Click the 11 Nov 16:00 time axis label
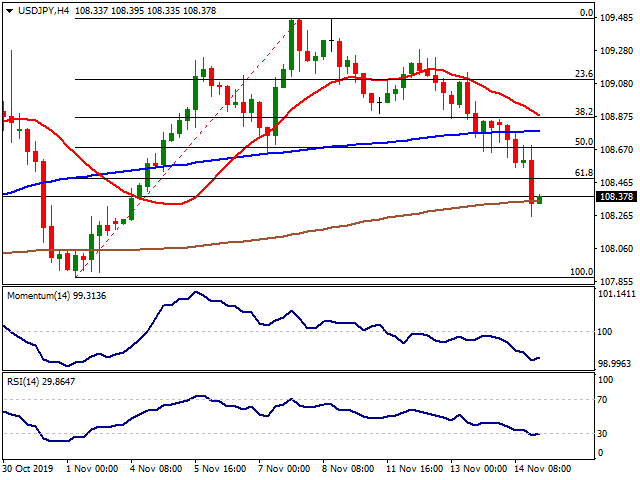The width and height of the screenshot is (640, 480). point(415,469)
